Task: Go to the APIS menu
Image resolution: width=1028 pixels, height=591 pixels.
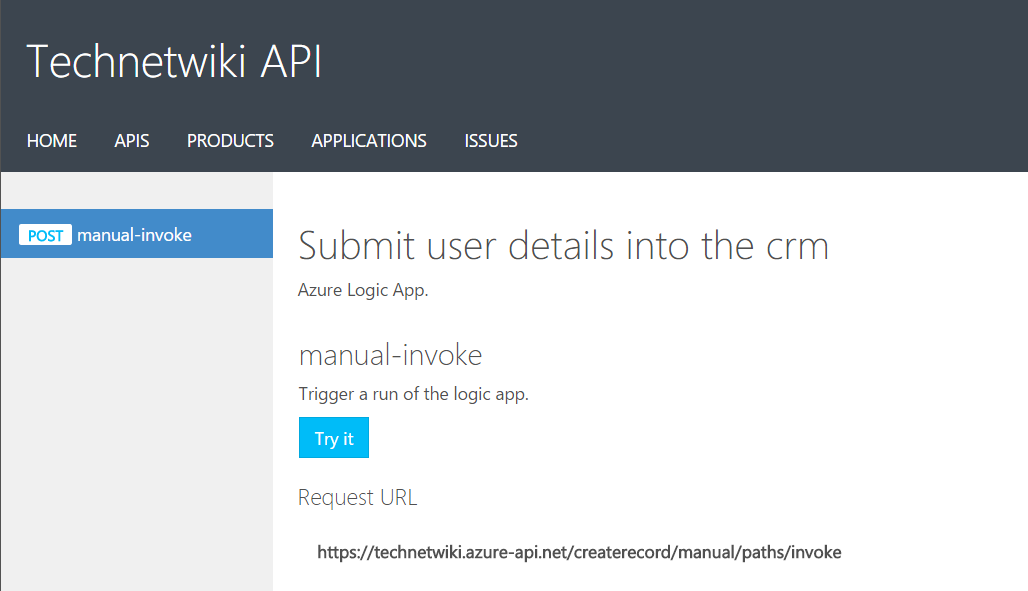Action: click(x=132, y=141)
